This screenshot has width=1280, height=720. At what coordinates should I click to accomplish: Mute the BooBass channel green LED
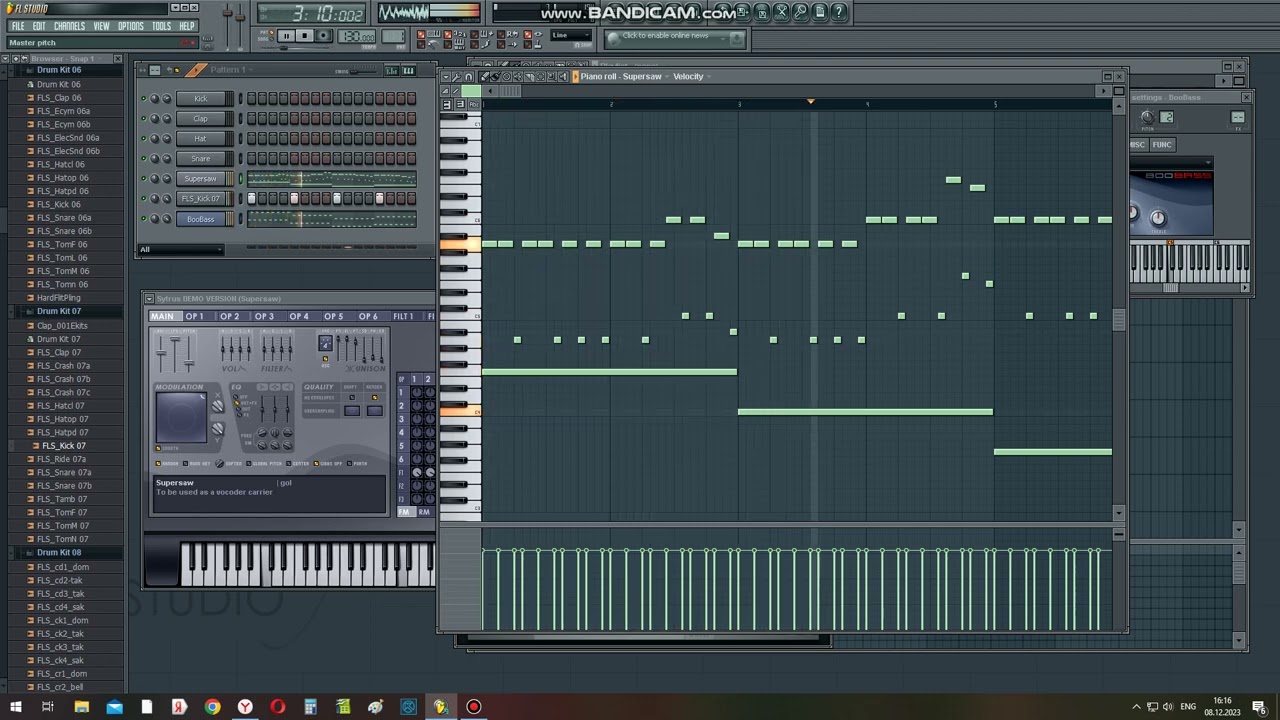click(x=144, y=218)
